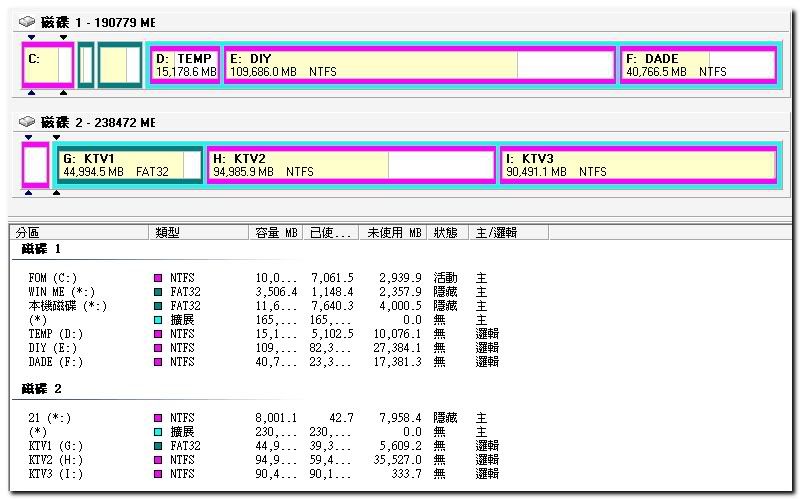Click the 磁碟 2 - 238472 MB title

point(98,122)
